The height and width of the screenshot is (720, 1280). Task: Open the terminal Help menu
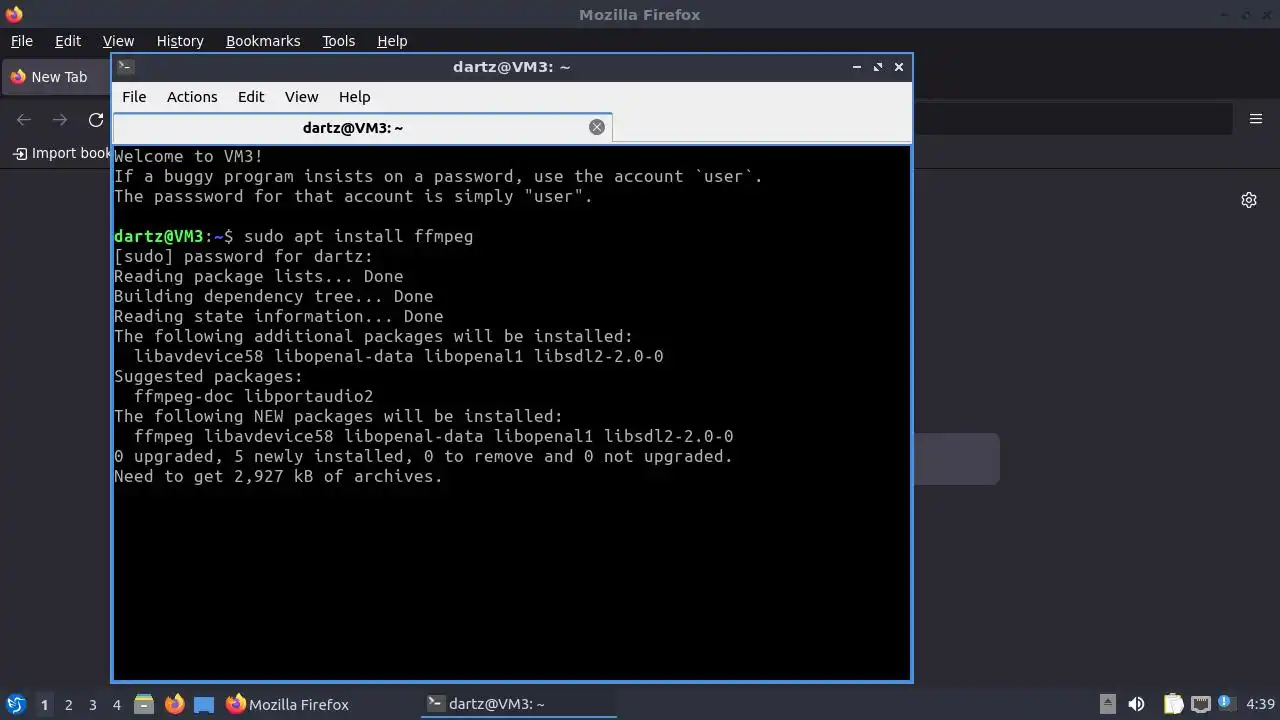pos(354,97)
